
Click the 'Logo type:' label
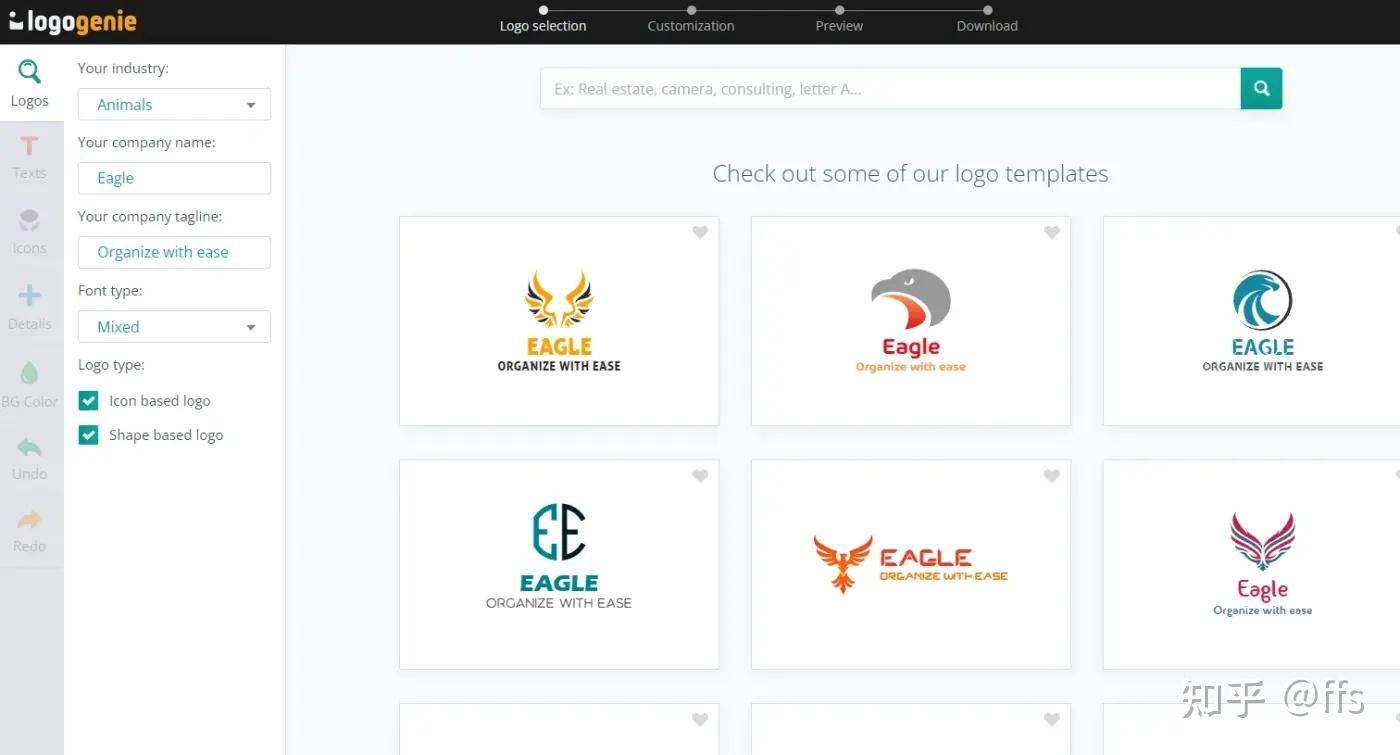coord(111,365)
